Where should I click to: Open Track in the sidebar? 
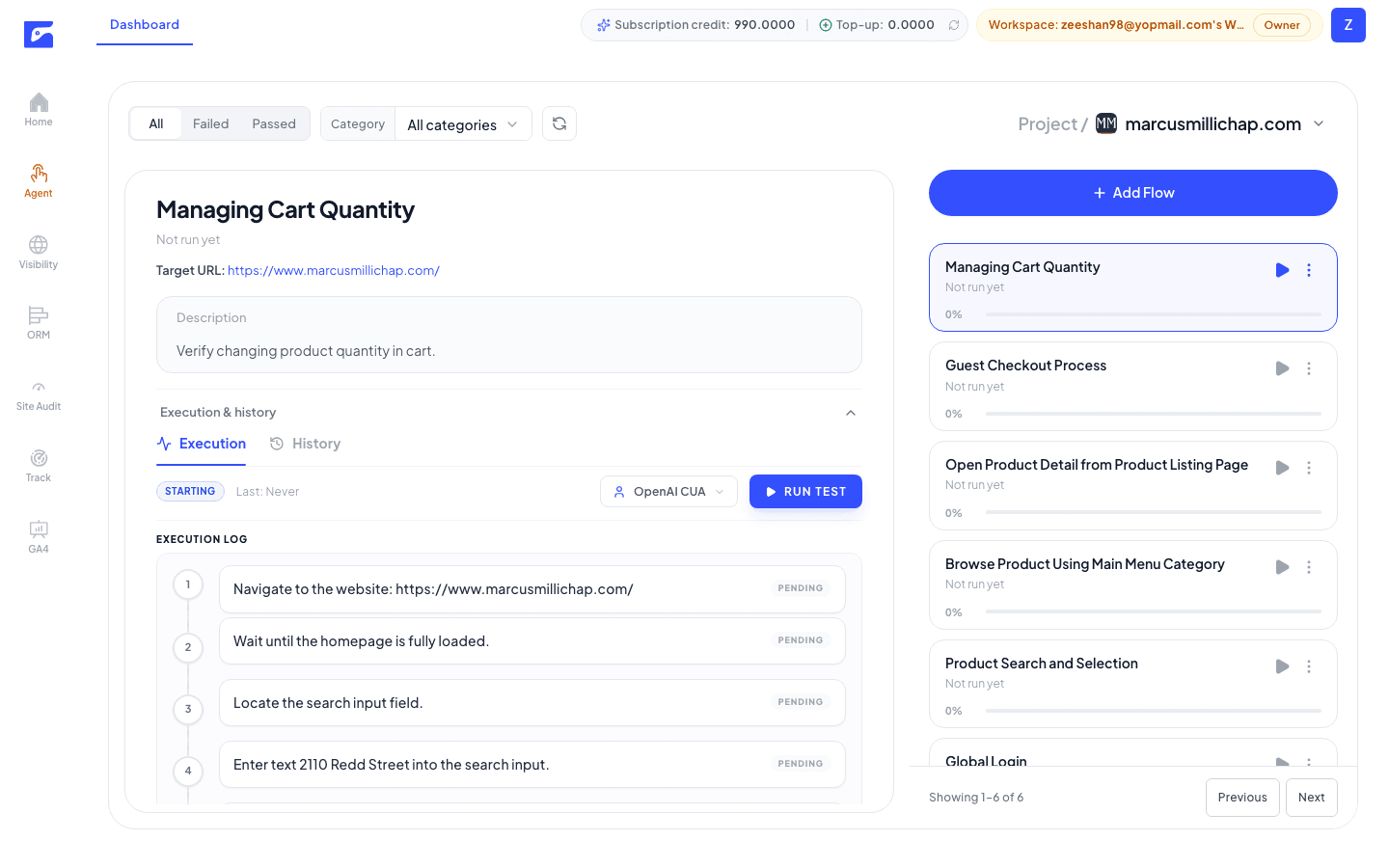tap(39, 466)
